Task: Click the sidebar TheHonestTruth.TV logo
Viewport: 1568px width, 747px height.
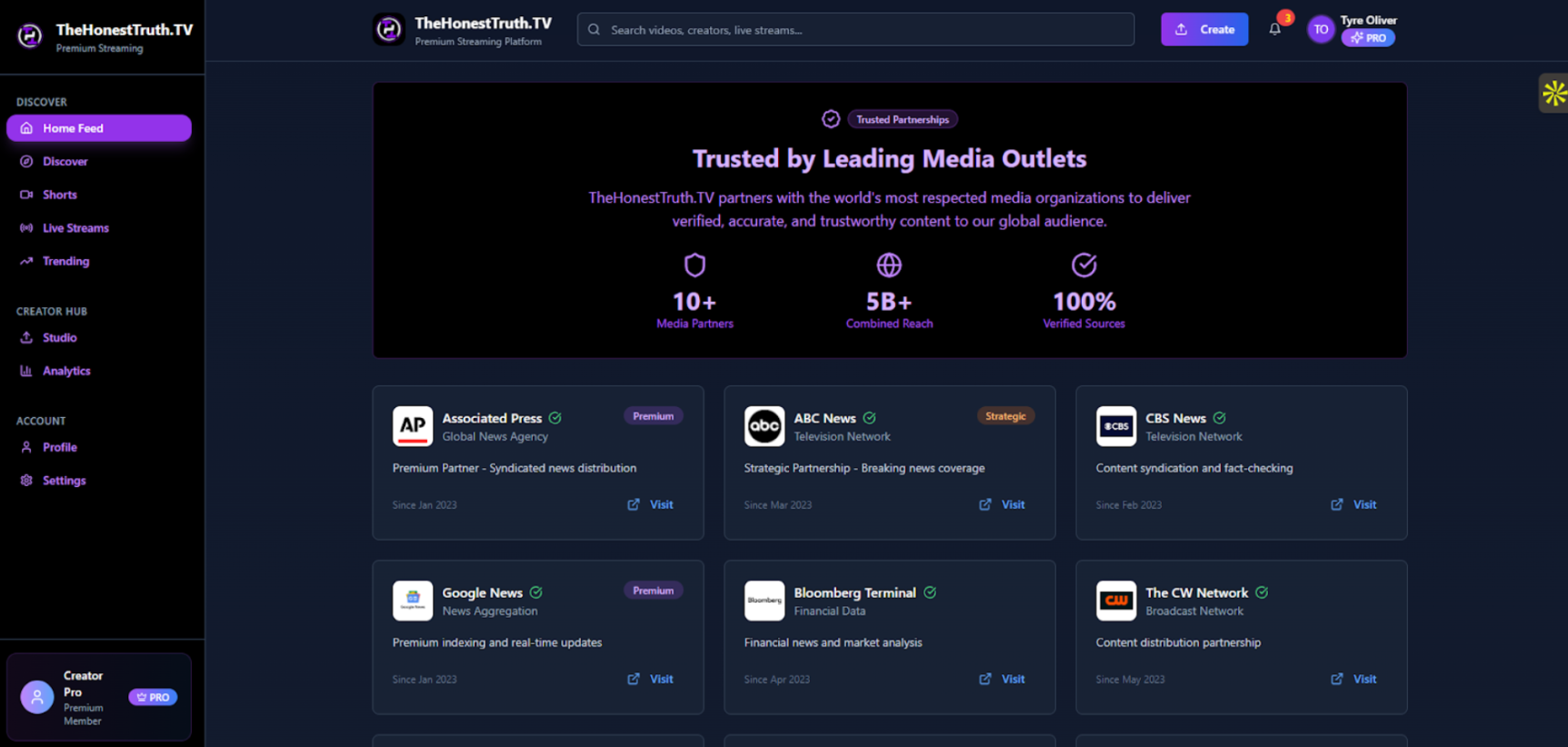Action: tap(30, 35)
